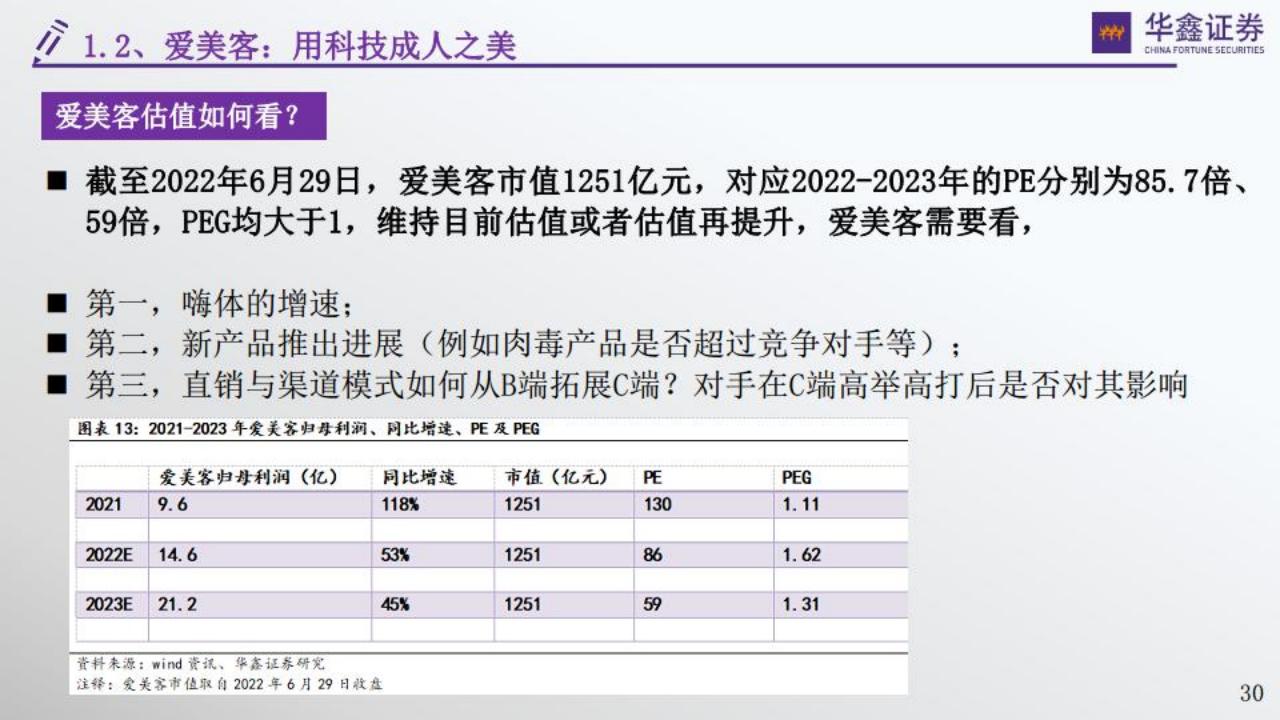Select the 爱美客归母利润（亿） column header
The width and height of the screenshot is (1280, 720).
(x=248, y=477)
